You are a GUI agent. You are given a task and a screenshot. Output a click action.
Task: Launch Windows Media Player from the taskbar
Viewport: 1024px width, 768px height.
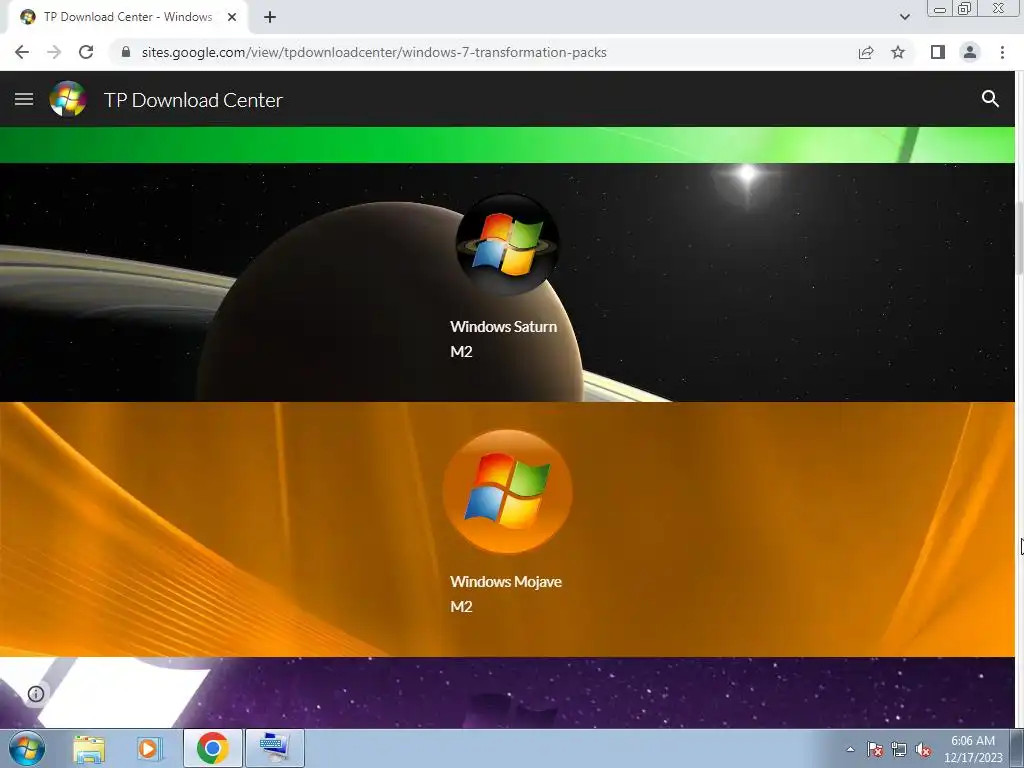click(x=149, y=748)
